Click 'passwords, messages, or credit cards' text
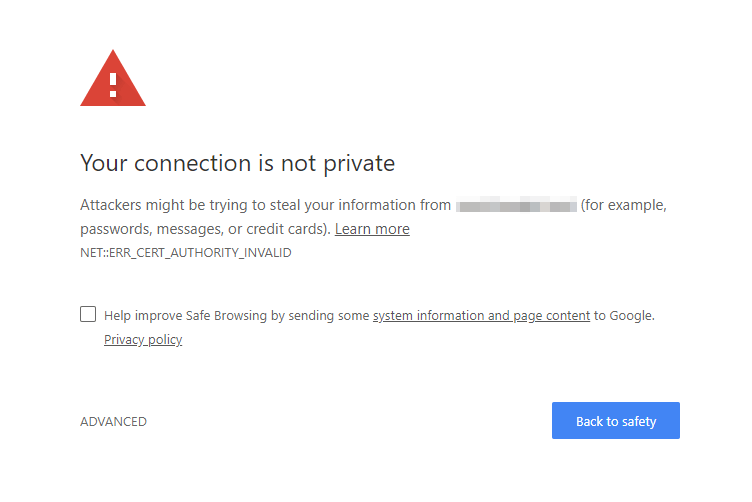The width and height of the screenshot is (752, 502). tap(203, 229)
